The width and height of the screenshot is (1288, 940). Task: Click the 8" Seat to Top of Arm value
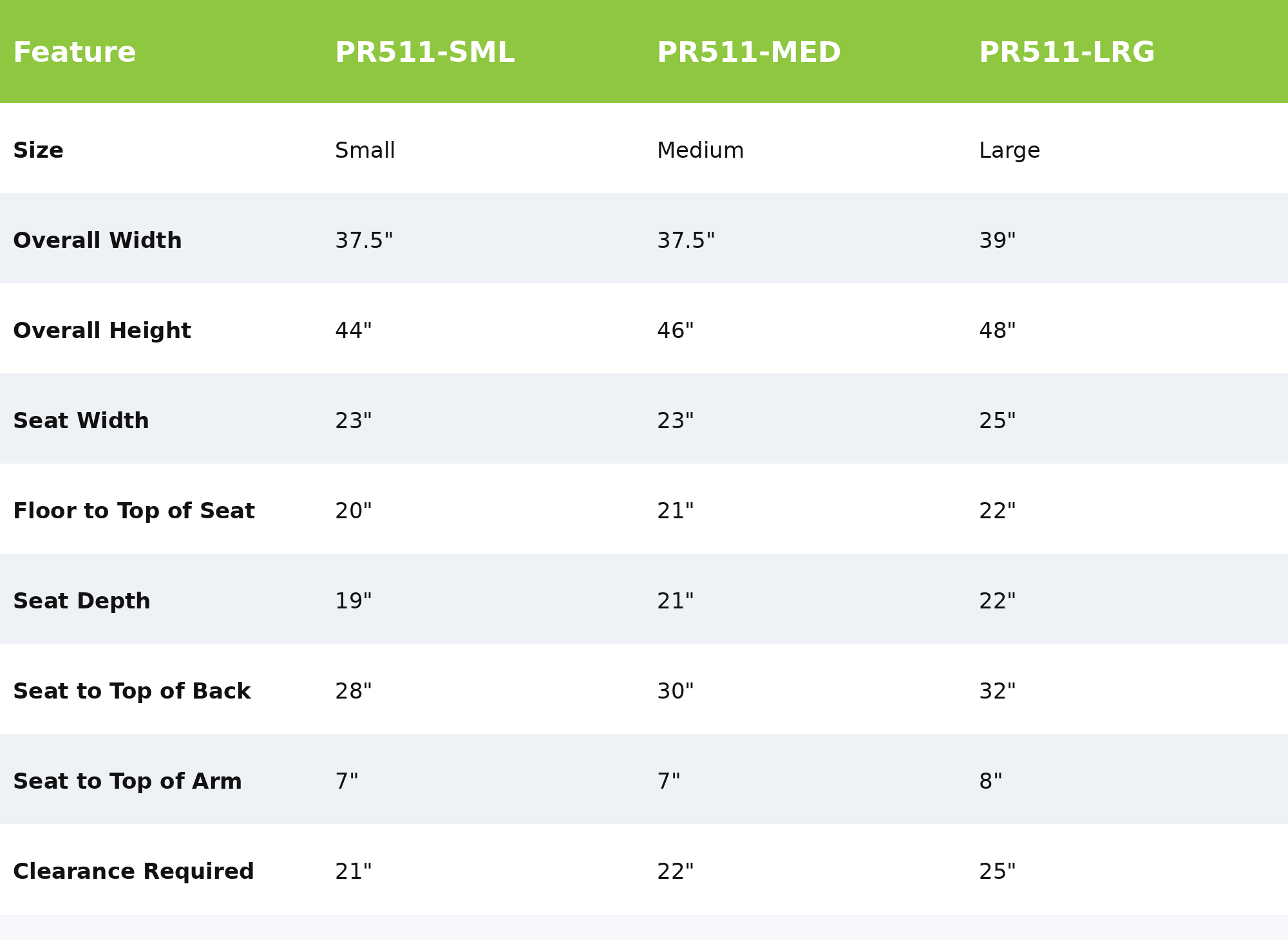coord(990,782)
